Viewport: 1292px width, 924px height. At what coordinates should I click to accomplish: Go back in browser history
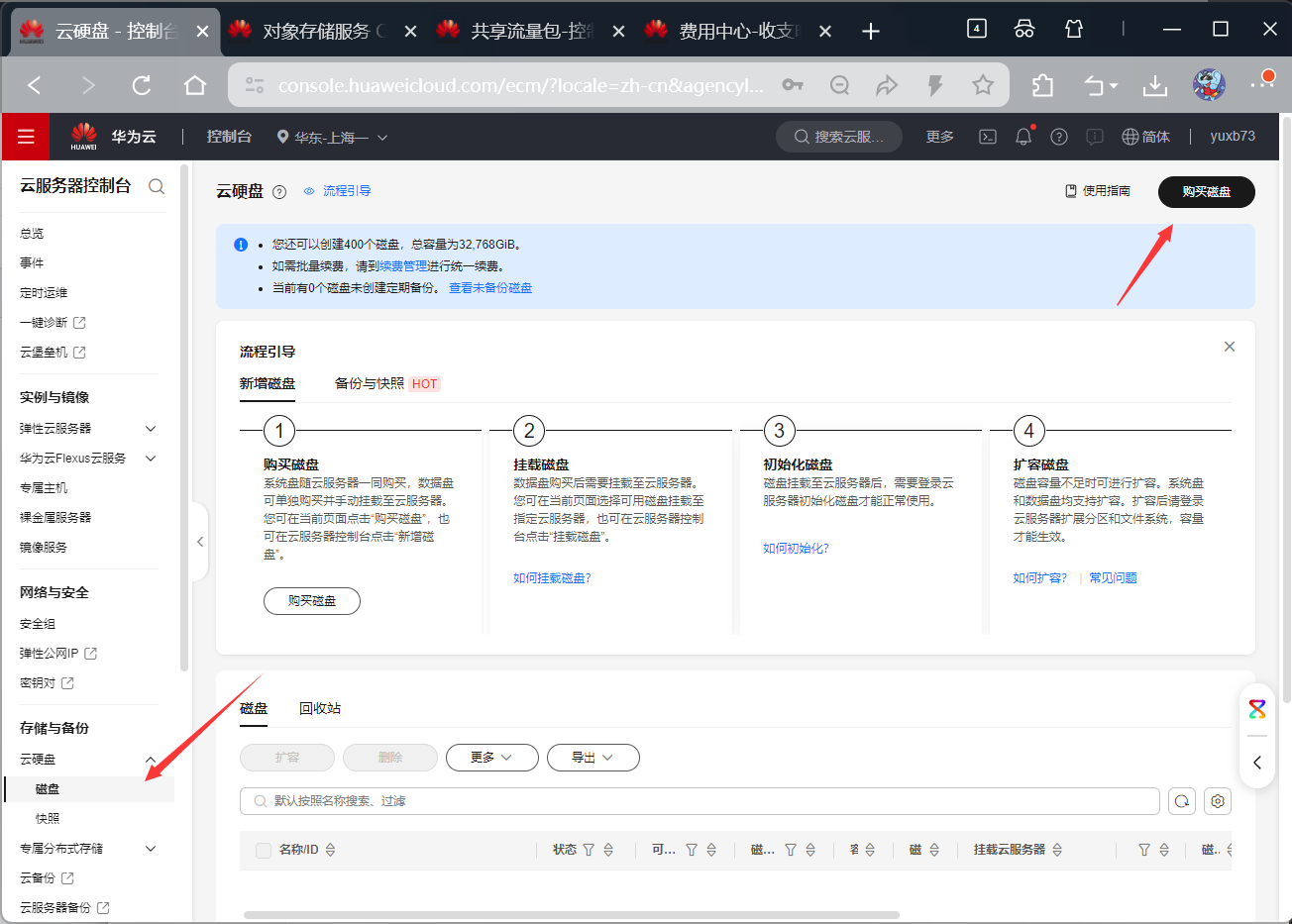35,85
